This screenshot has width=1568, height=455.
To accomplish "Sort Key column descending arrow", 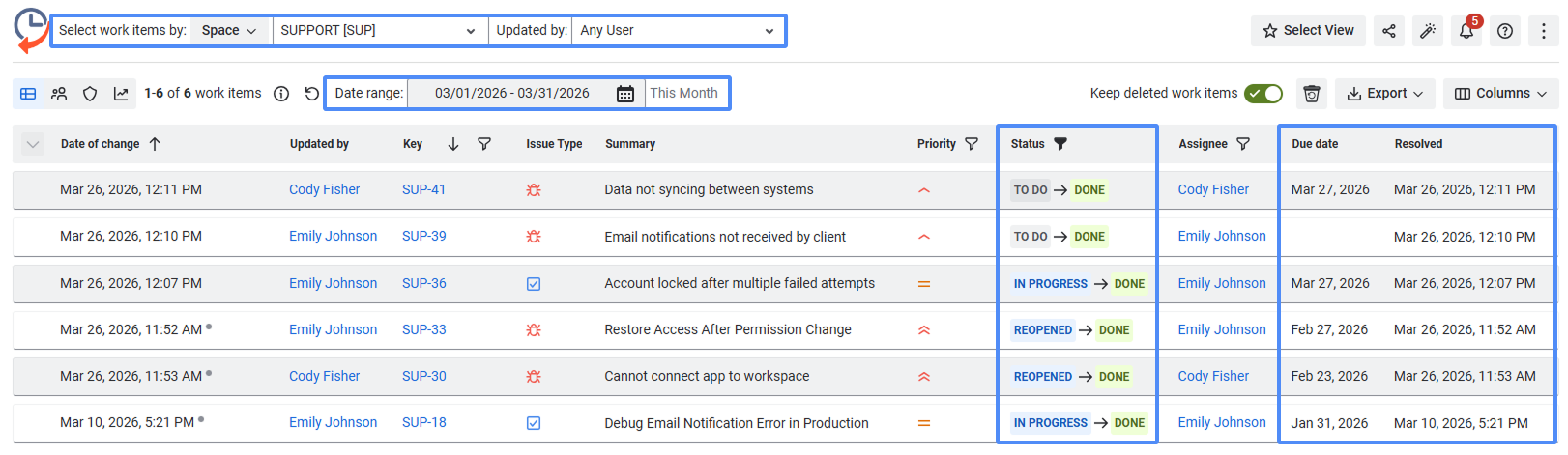I will coord(453,144).
